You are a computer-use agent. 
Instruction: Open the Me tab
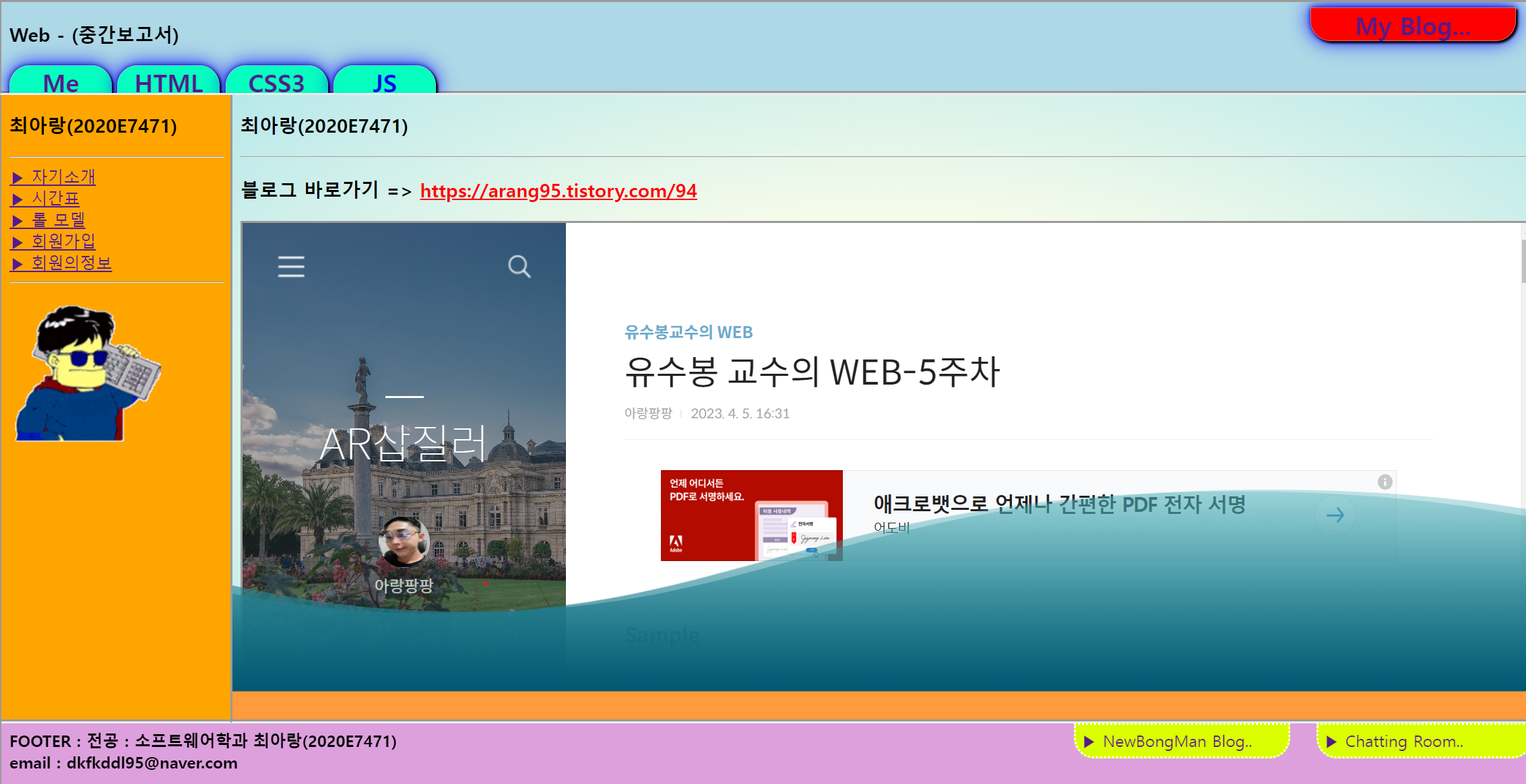[x=61, y=82]
